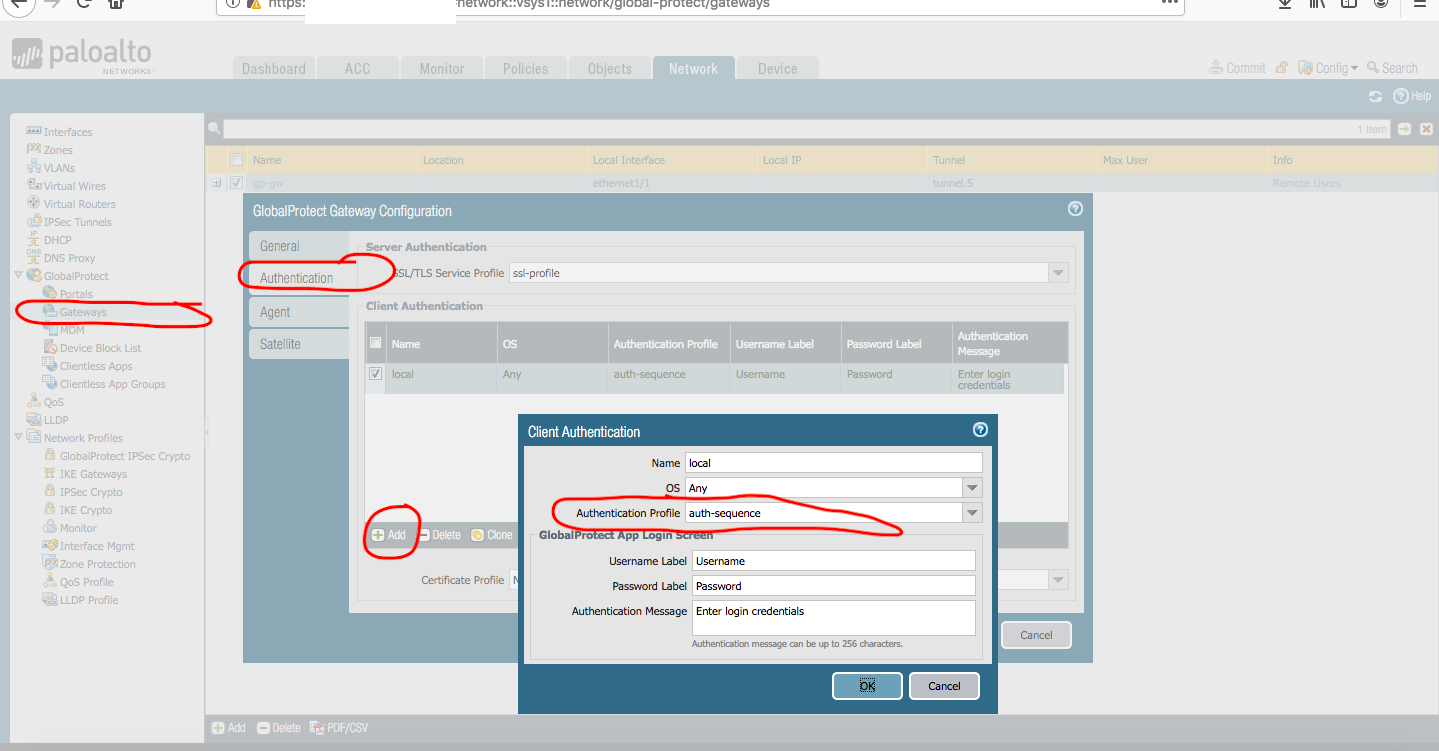Image resolution: width=1439 pixels, height=751 pixels.
Task: Click the Add icon in Client Authentication
Action: 378,535
